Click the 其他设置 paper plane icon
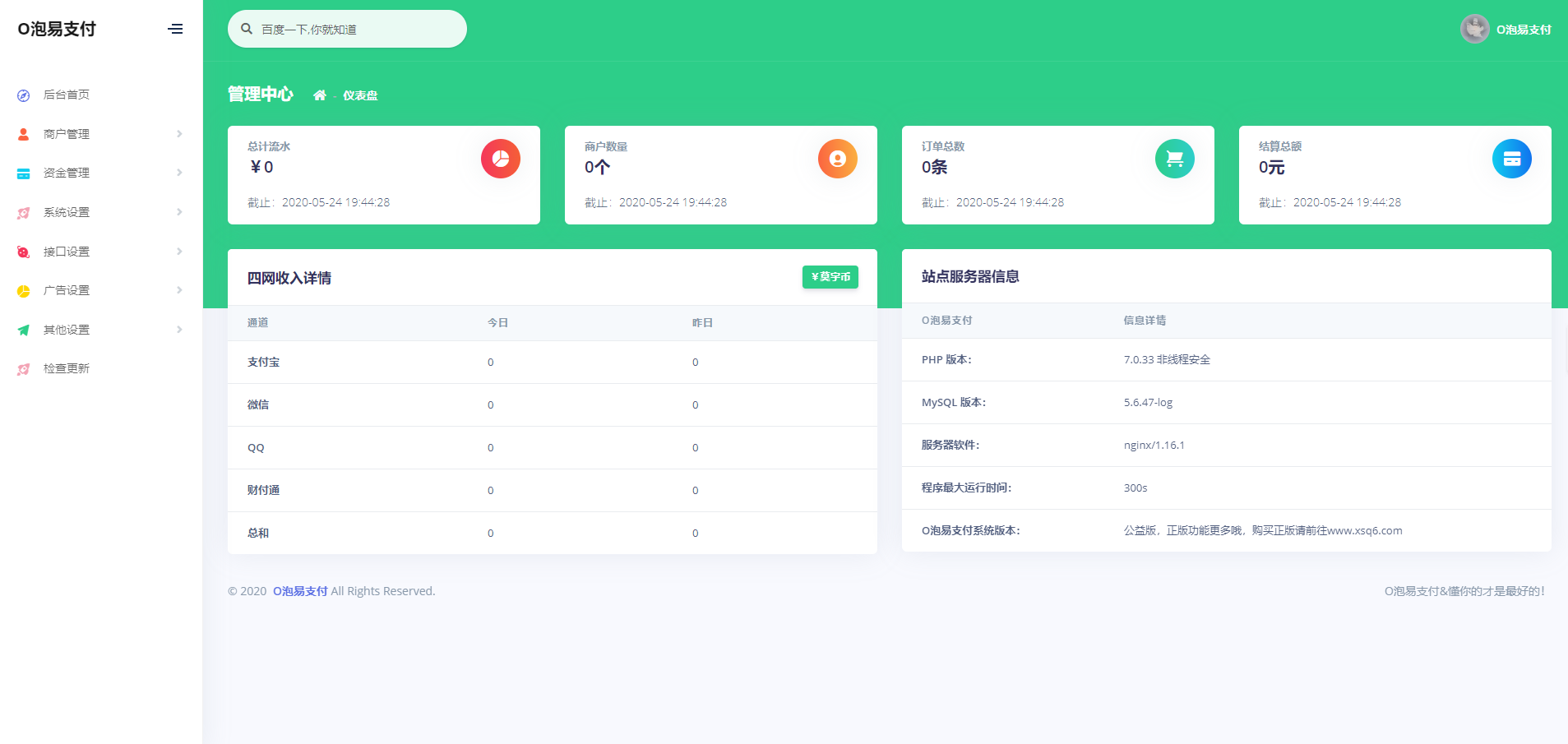Viewport: 1568px width, 744px height. point(24,330)
